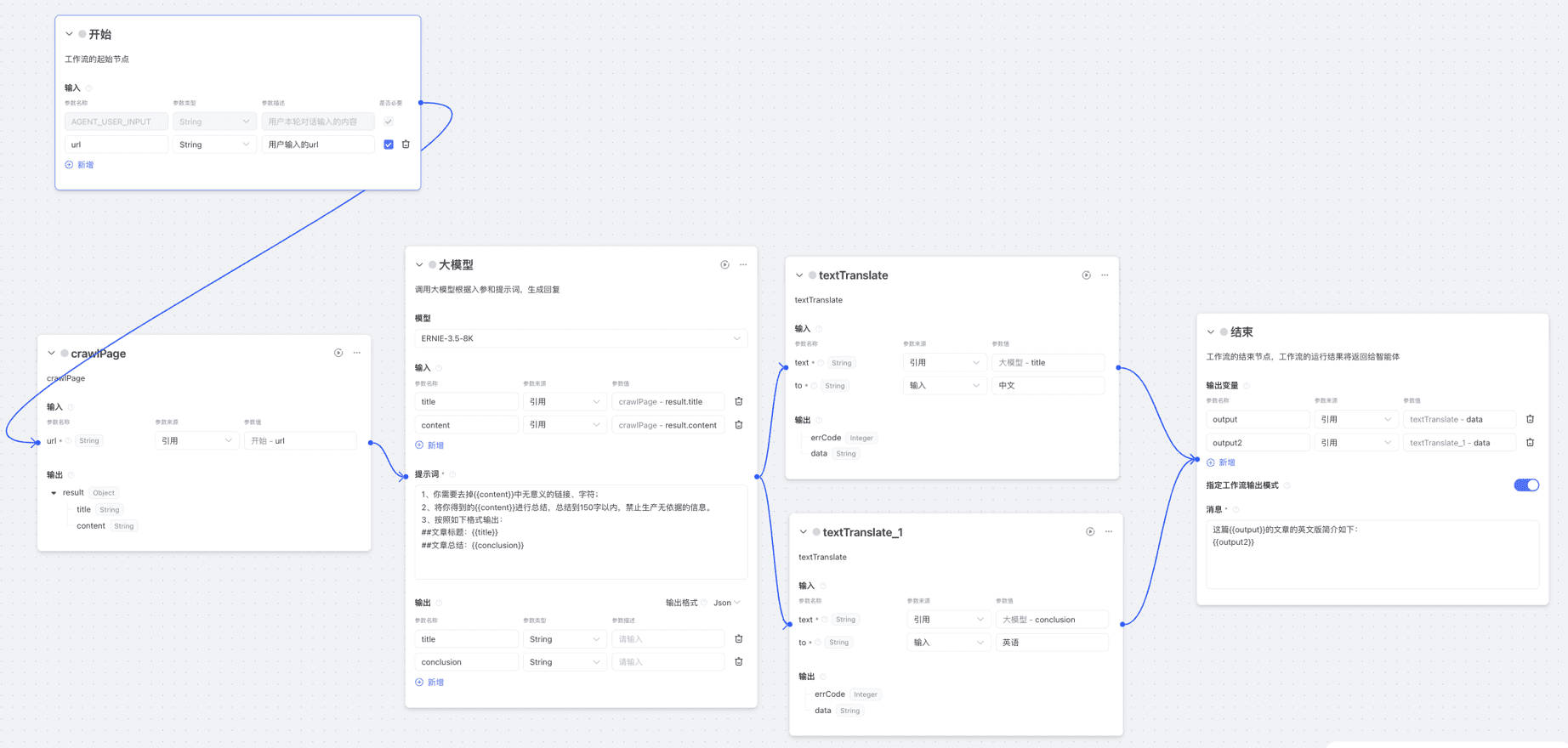The width and height of the screenshot is (1568, 748).
Task: Run the crawlPage node with its play icon
Action: [x=338, y=353]
